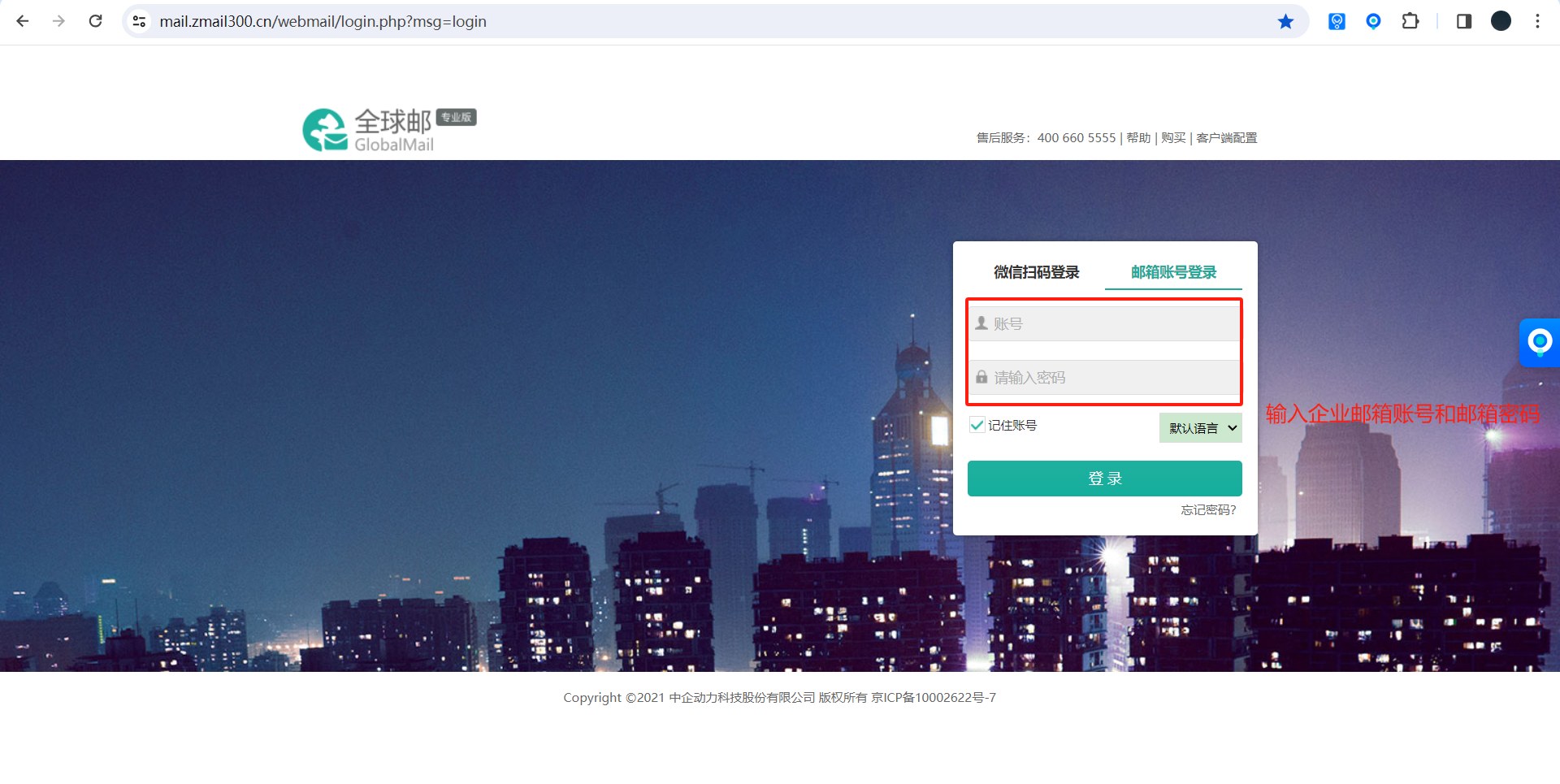This screenshot has width=1560, height=784.
Task: Open the floating blue chat widget
Action: [x=1540, y=342]
